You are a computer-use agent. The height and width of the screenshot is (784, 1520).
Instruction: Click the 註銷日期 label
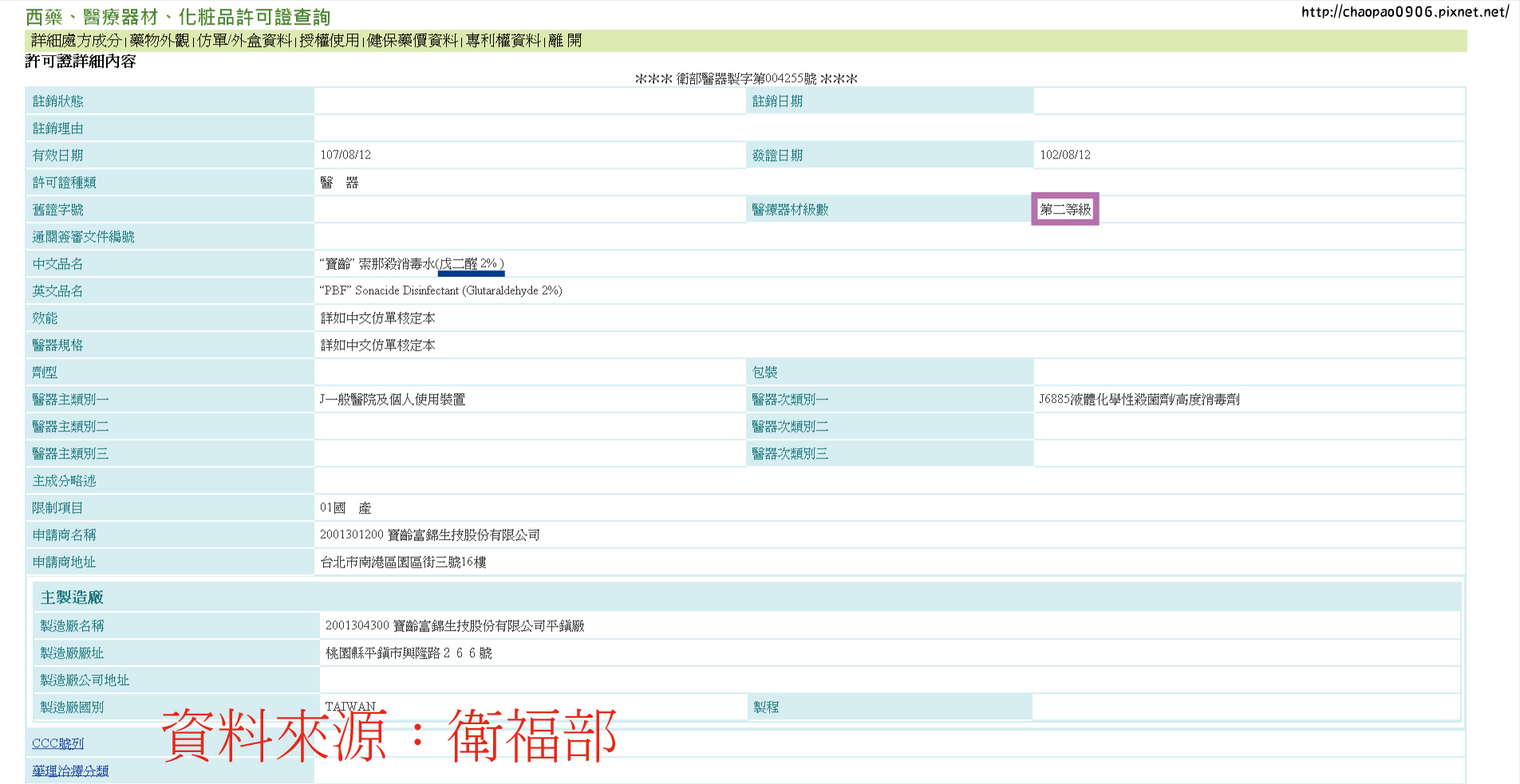pyautogui.click(x=778, y=101)
